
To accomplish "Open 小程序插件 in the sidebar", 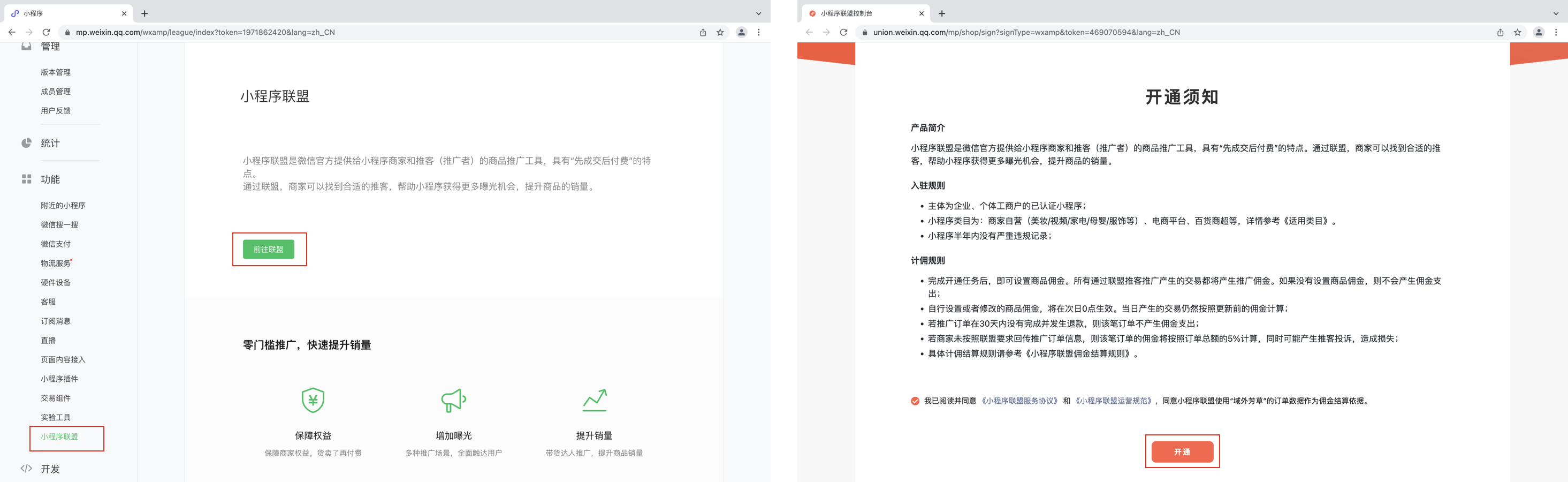I will coord(59,379).
